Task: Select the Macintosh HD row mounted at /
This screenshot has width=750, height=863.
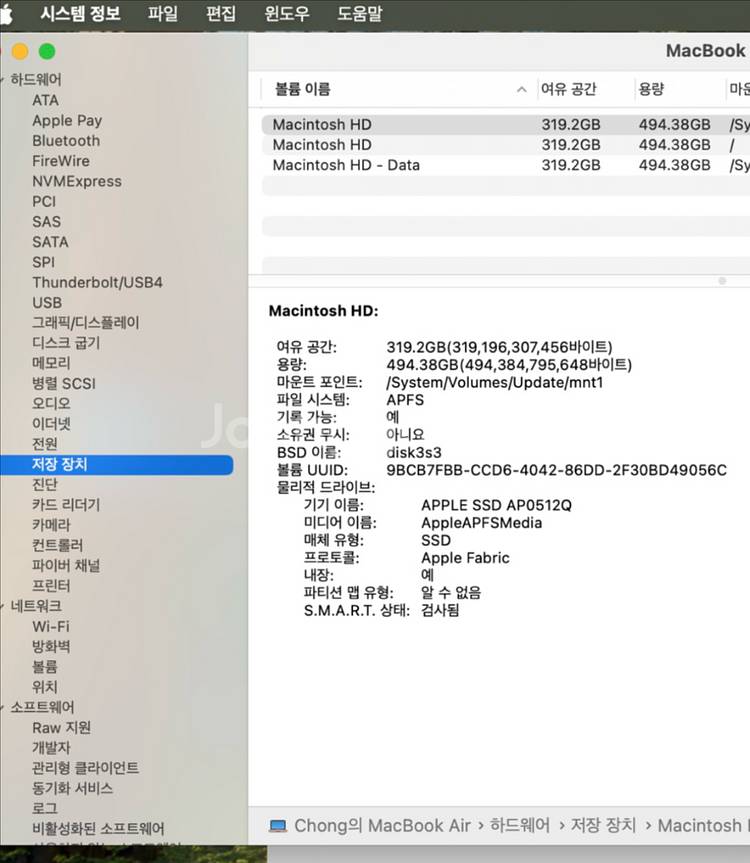Action: [x=506, y=145]
